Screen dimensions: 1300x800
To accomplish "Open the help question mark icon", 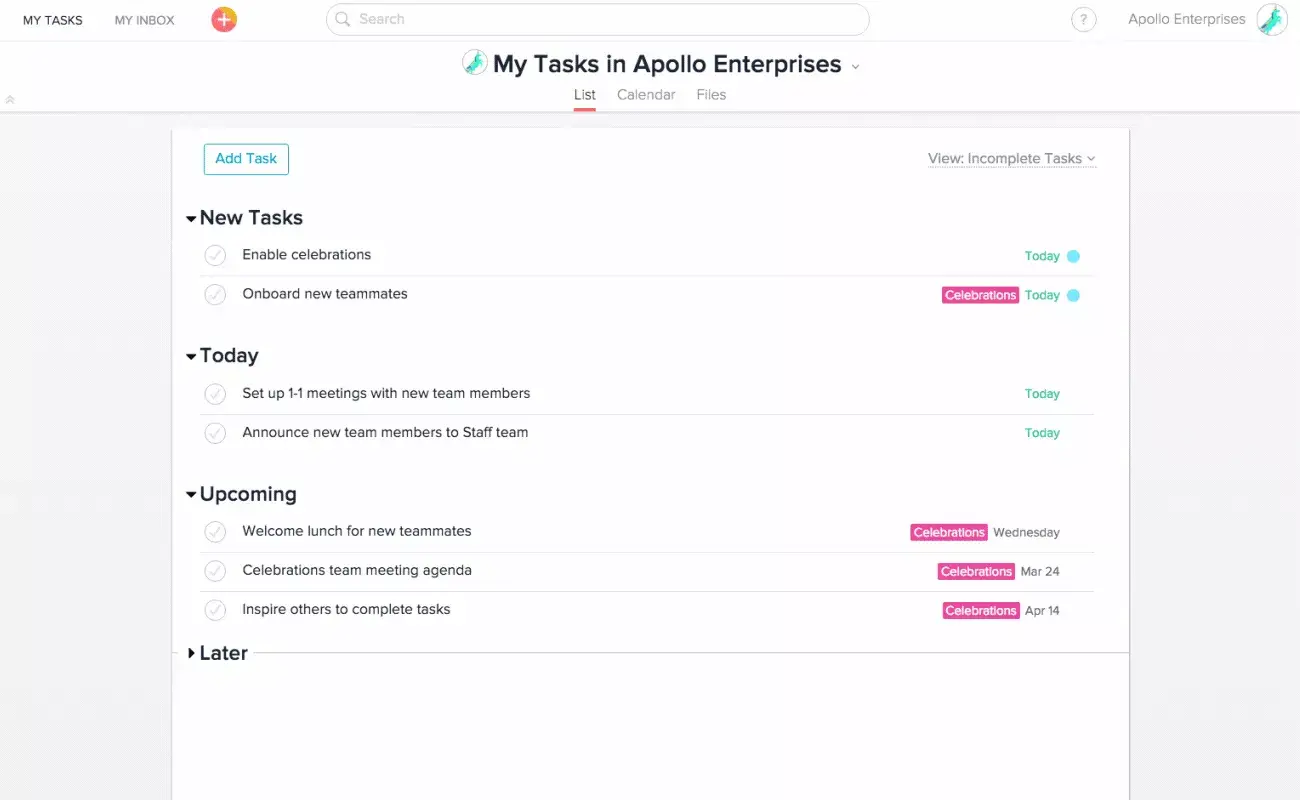I will [x=1084, y=19].
